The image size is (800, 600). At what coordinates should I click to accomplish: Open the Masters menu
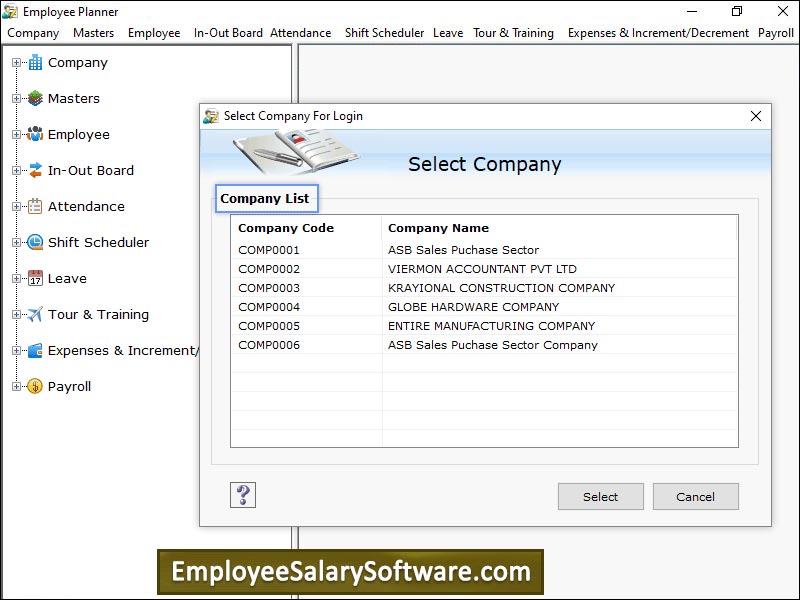point(93,33)
